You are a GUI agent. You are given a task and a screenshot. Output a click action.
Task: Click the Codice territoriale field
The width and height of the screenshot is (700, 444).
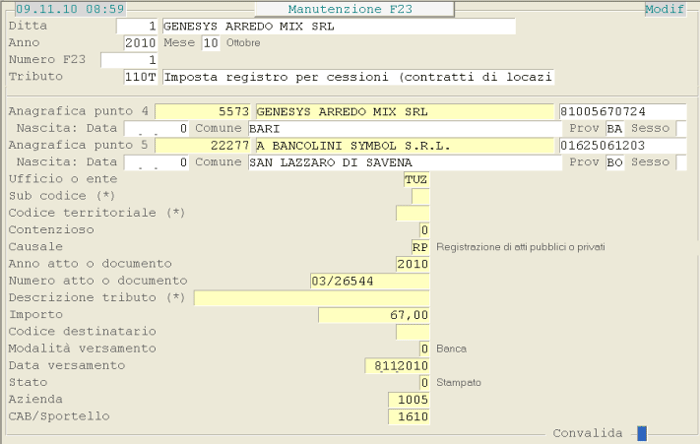(x=412, y=214)
